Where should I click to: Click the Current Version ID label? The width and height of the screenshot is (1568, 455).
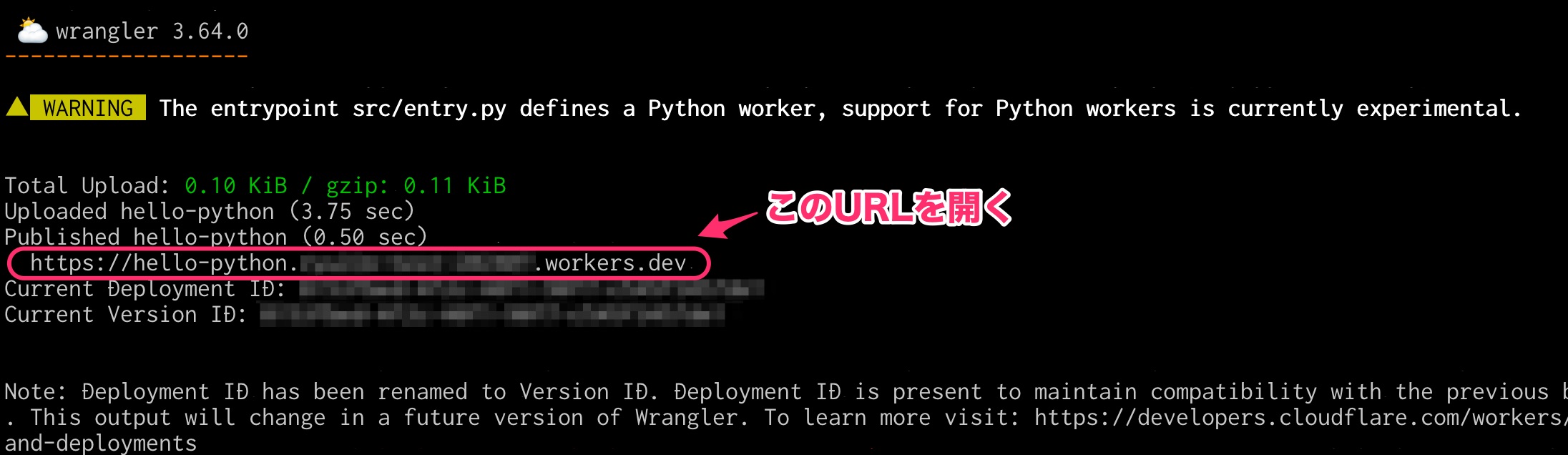tap(126, 315)
